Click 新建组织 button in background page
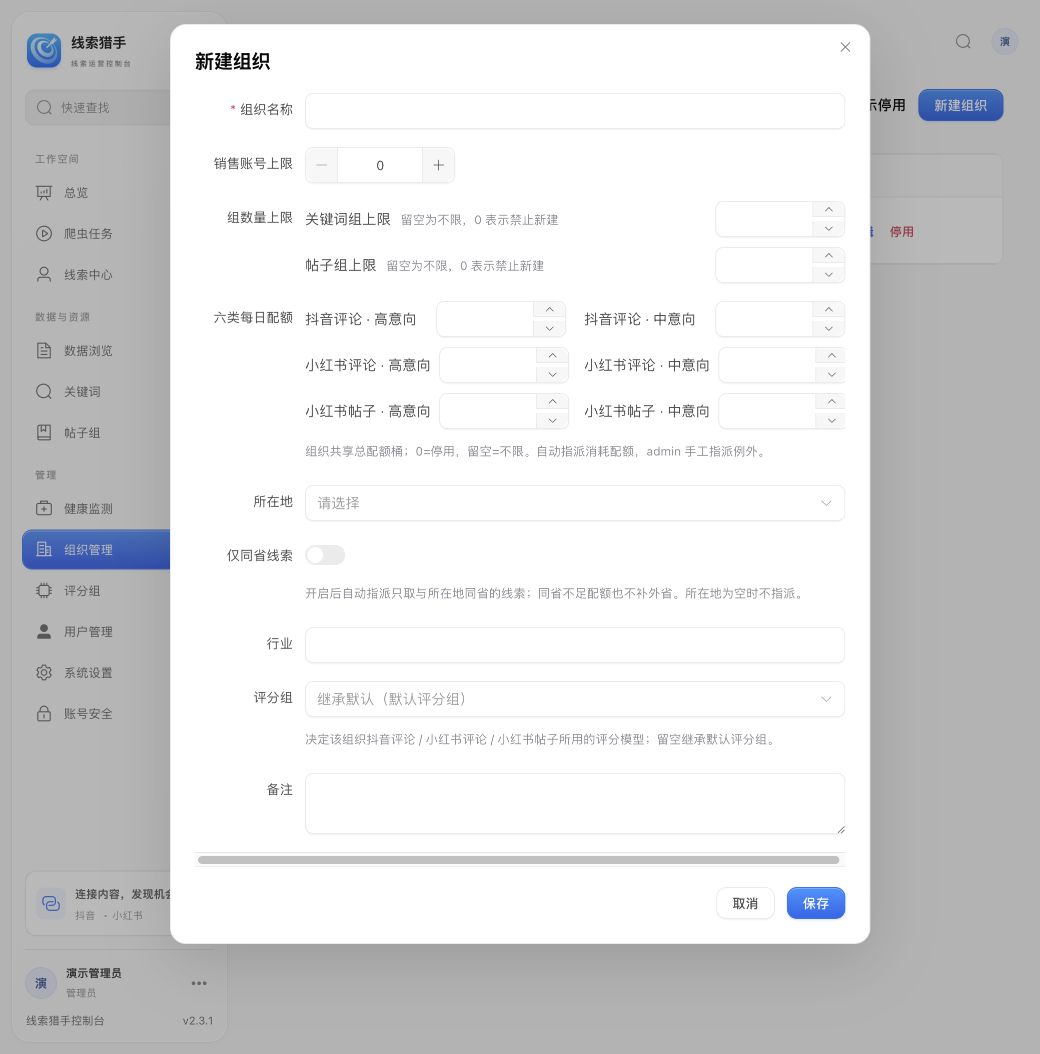 (x=961, y=106)
